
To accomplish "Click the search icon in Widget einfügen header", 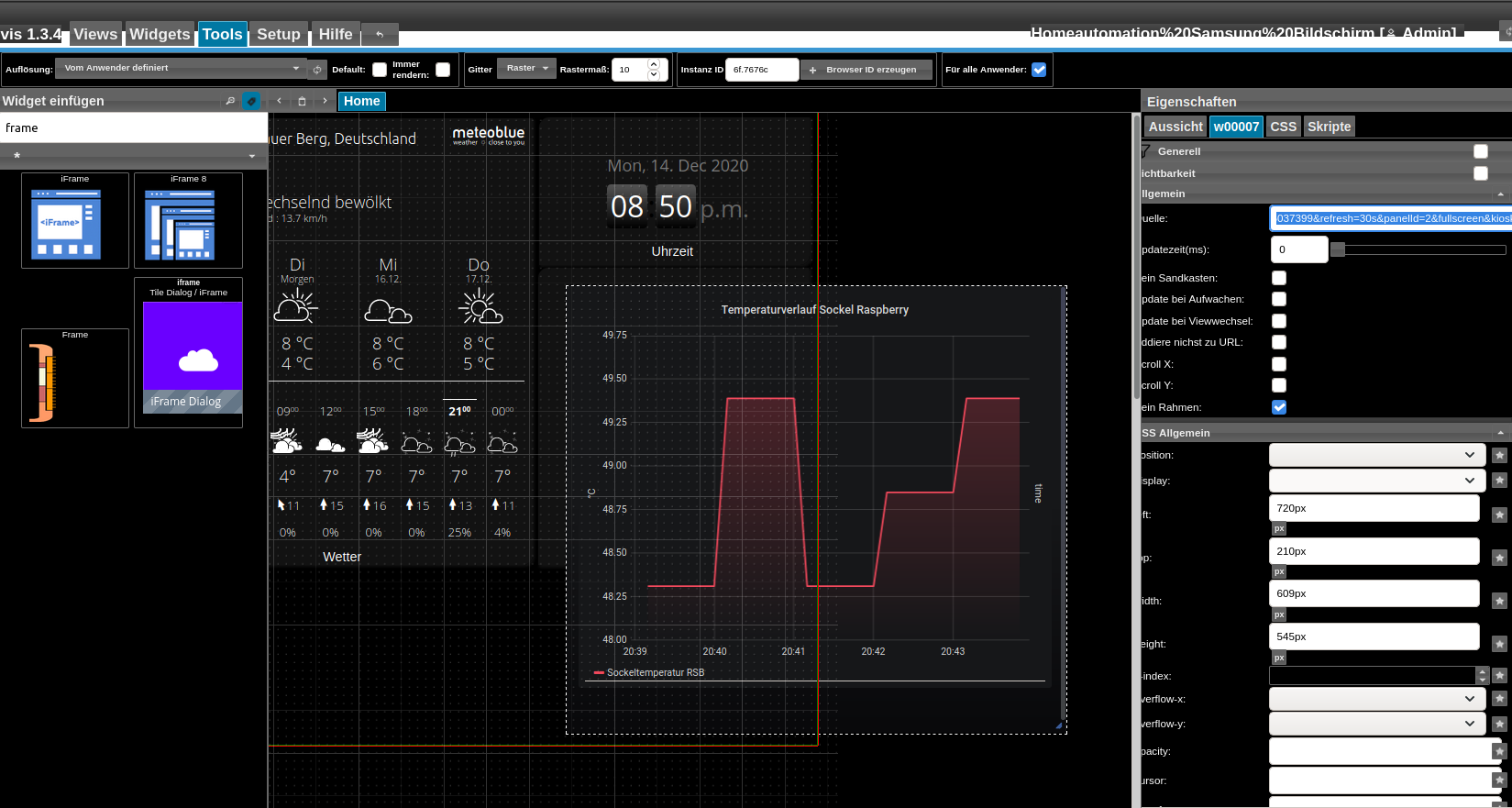I will 230,101.
